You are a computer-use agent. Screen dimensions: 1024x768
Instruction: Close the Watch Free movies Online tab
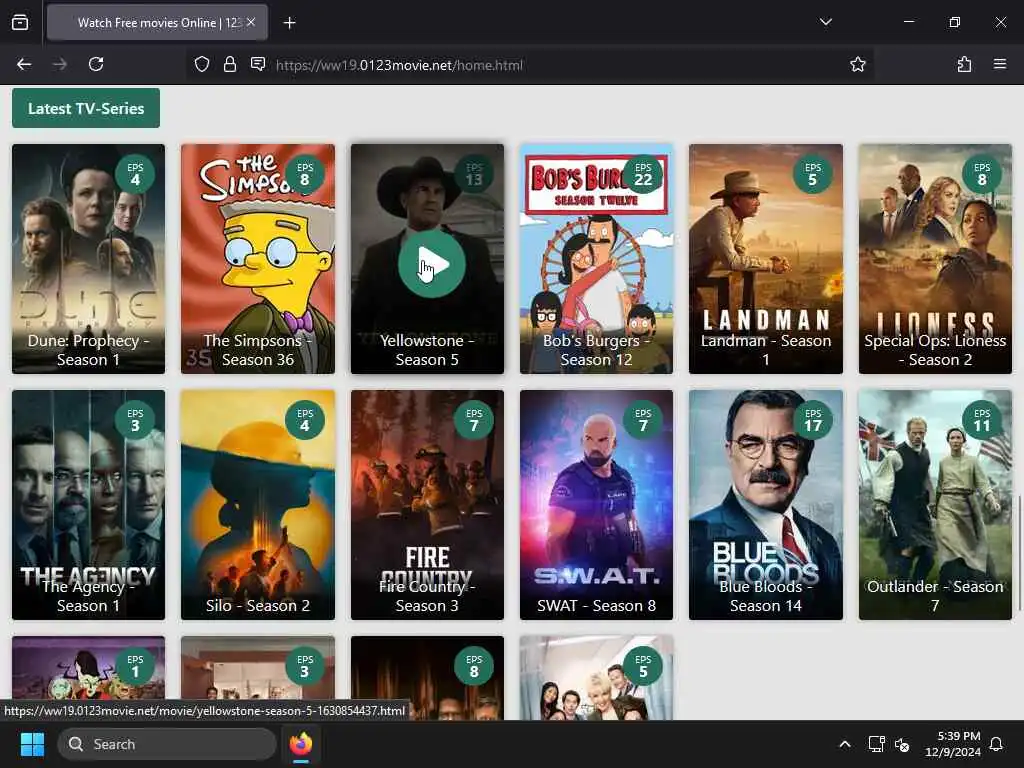(251, 22)
